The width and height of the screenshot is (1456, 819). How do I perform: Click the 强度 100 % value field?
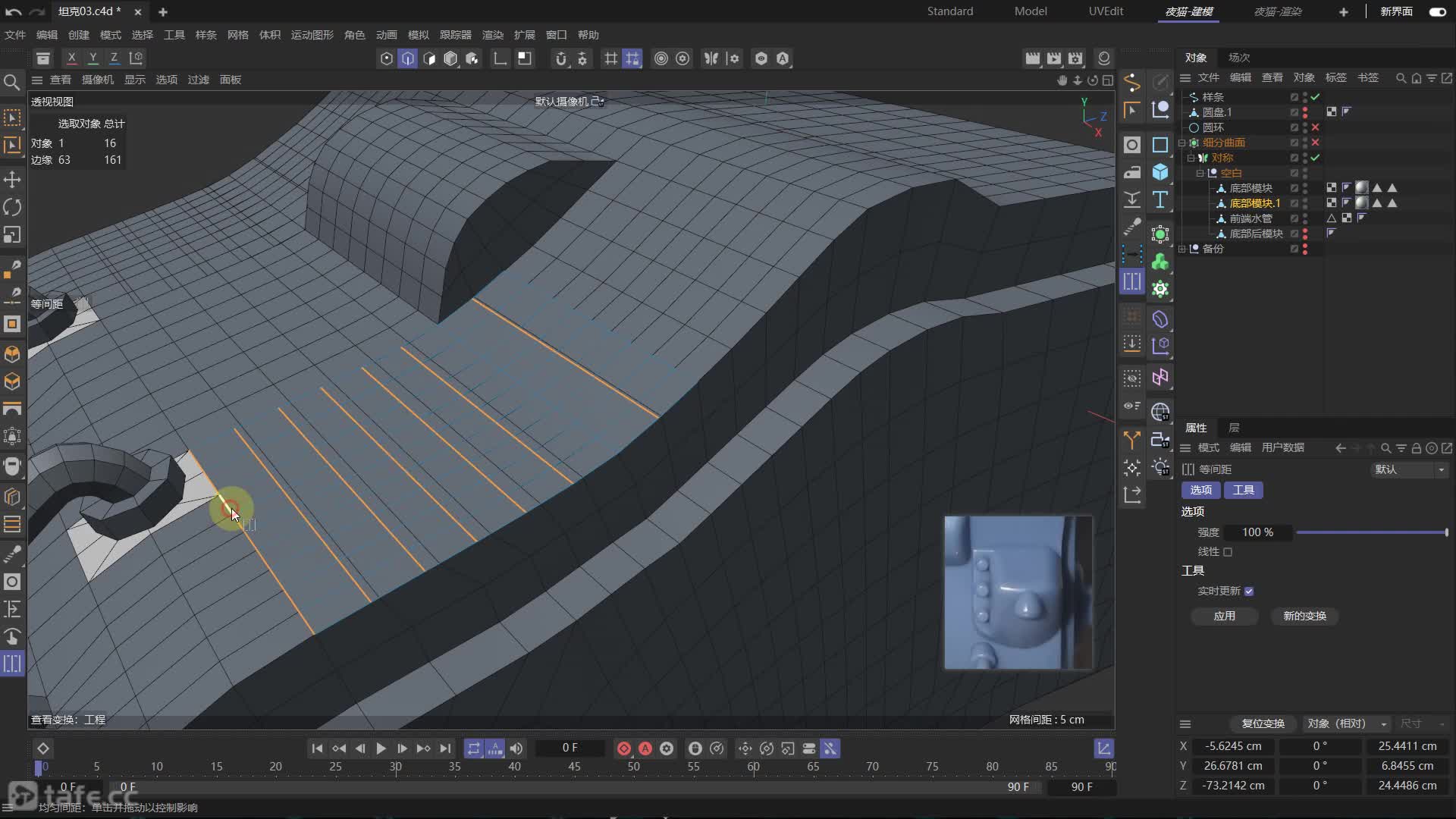(x=1258, y=532)
